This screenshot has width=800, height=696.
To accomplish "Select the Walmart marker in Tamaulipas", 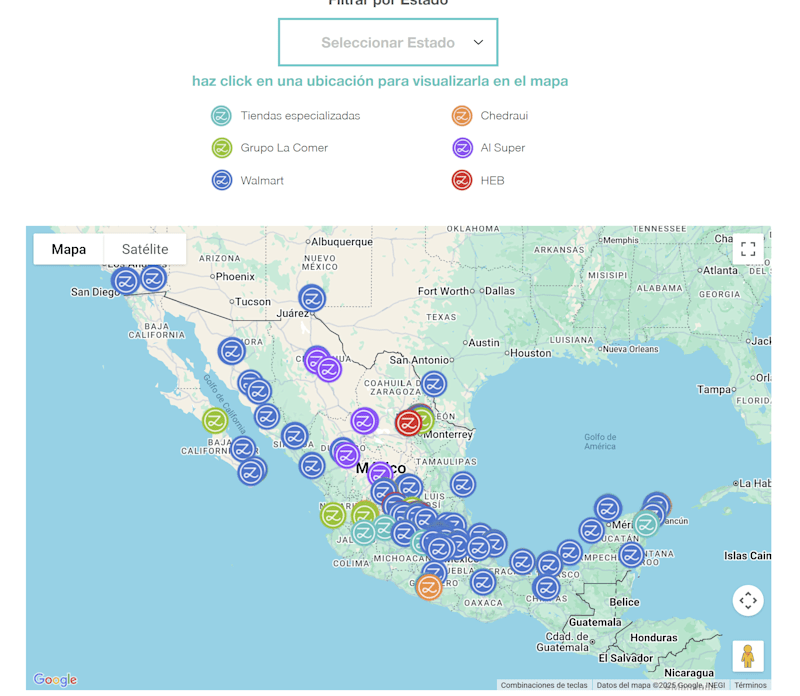I will 463,484.
